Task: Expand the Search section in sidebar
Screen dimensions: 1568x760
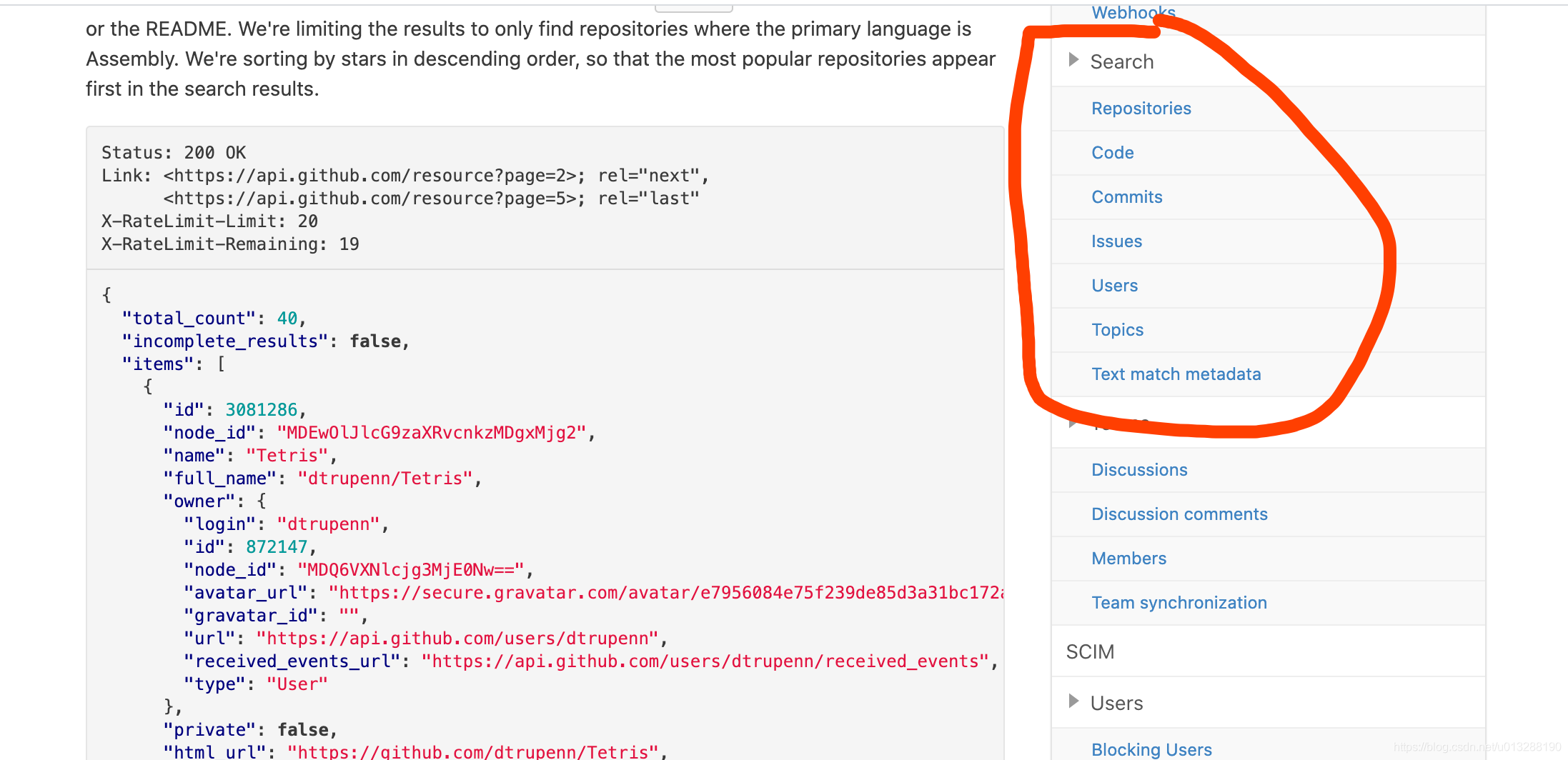Action: coord(1122,61)
